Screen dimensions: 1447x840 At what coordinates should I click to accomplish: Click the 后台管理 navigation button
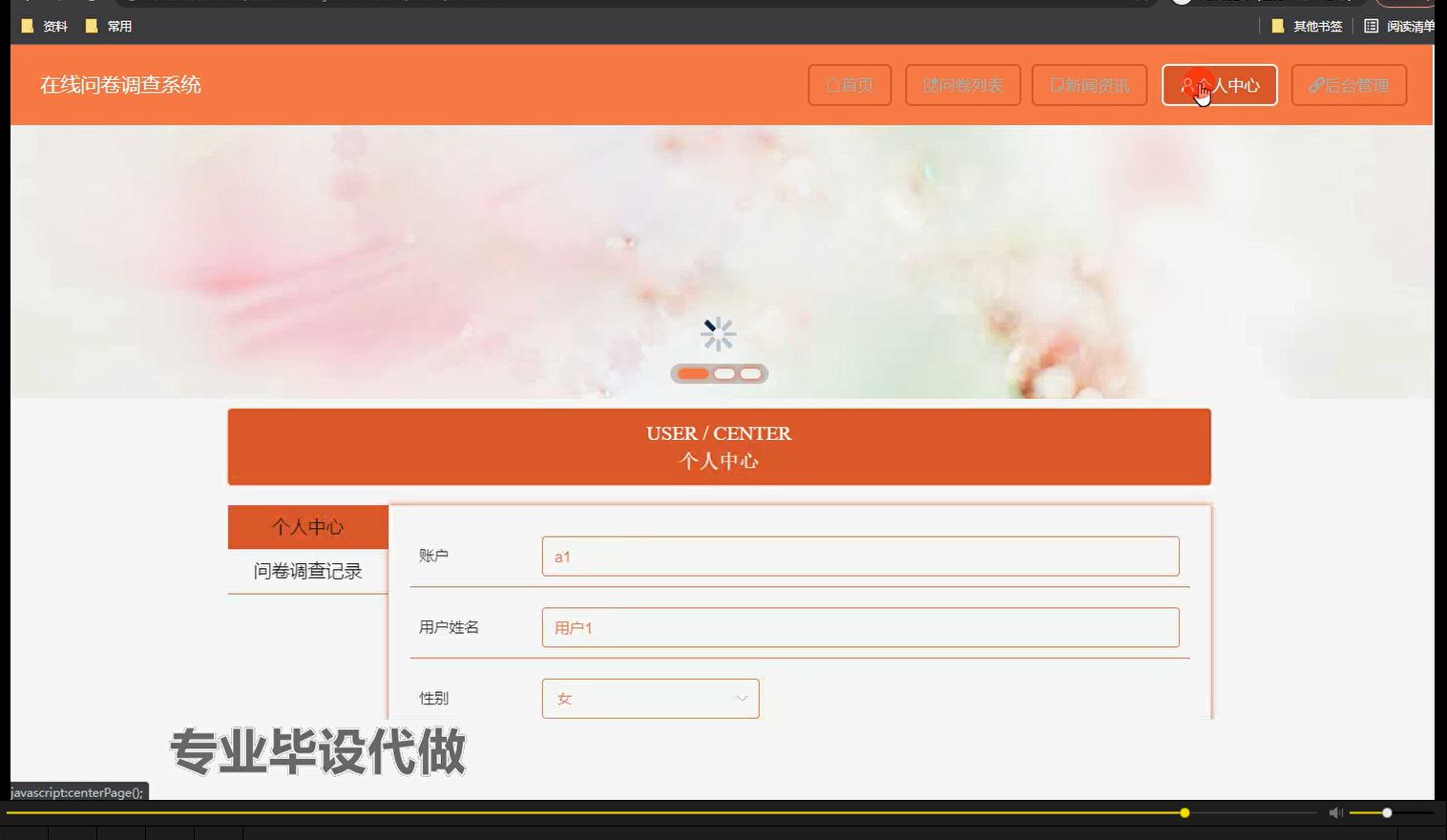coord(1349,85)
